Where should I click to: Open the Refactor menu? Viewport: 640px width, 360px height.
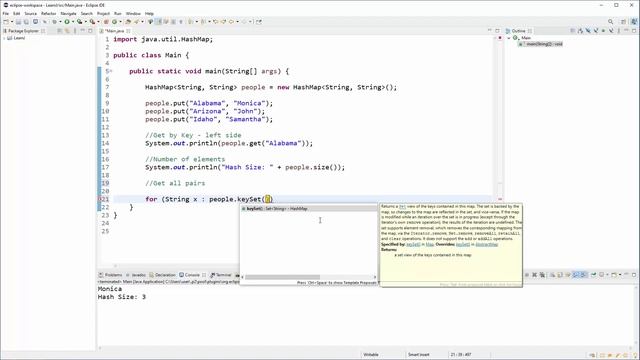(x=49, y=13)
